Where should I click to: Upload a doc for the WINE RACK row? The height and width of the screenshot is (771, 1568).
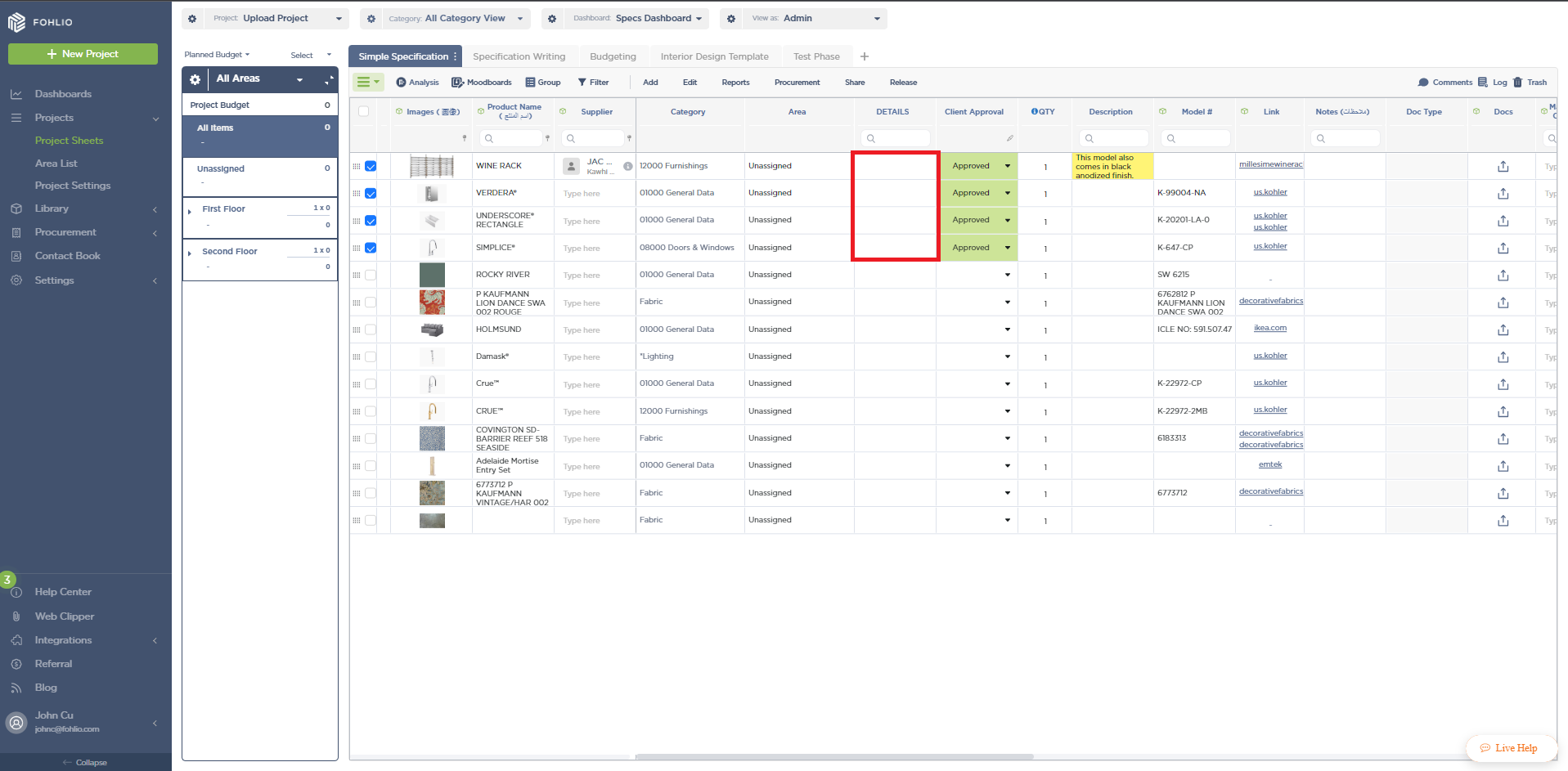pos(1503,167)
